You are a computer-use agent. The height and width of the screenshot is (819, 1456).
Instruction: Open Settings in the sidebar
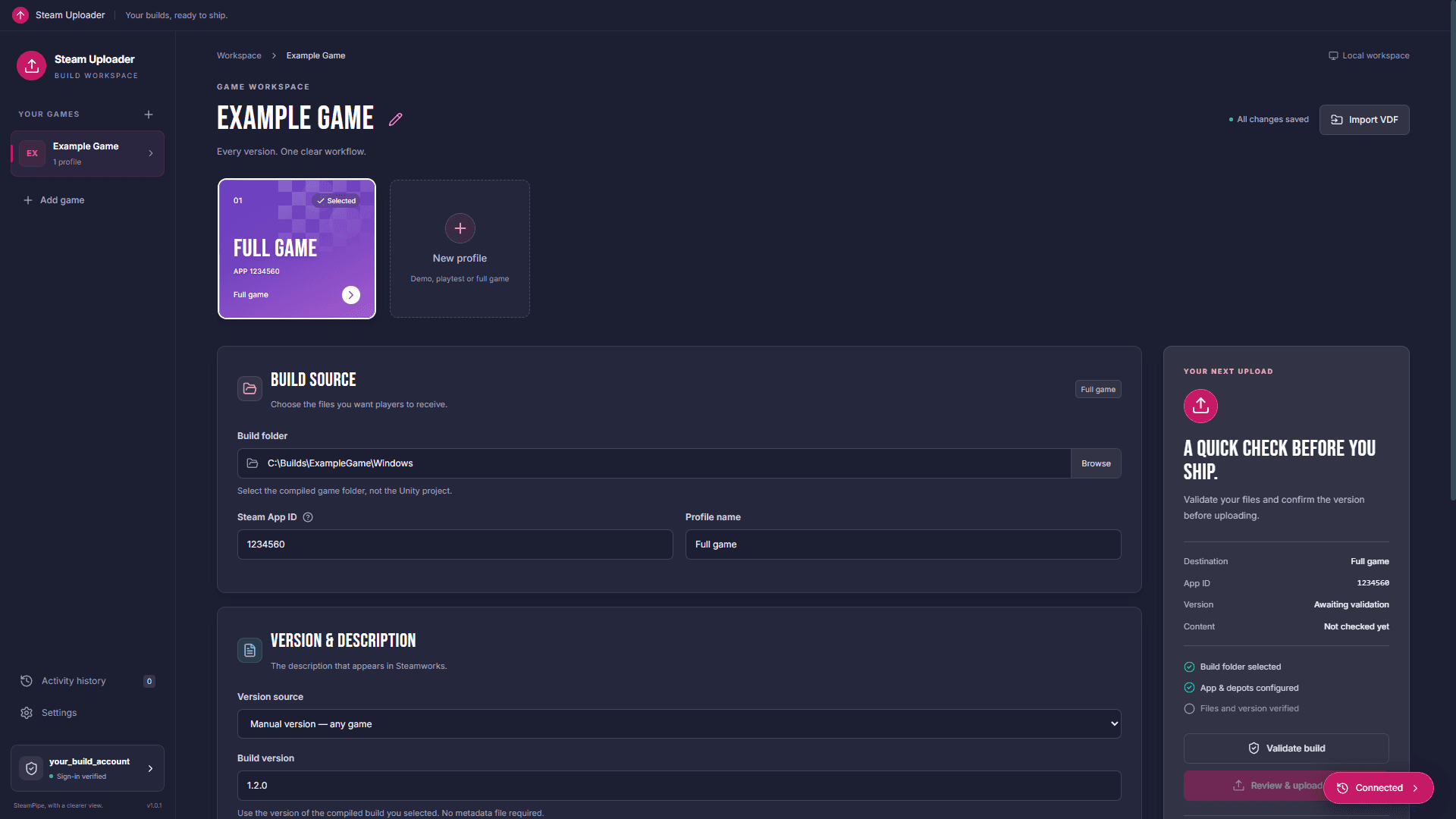[87, 713]
